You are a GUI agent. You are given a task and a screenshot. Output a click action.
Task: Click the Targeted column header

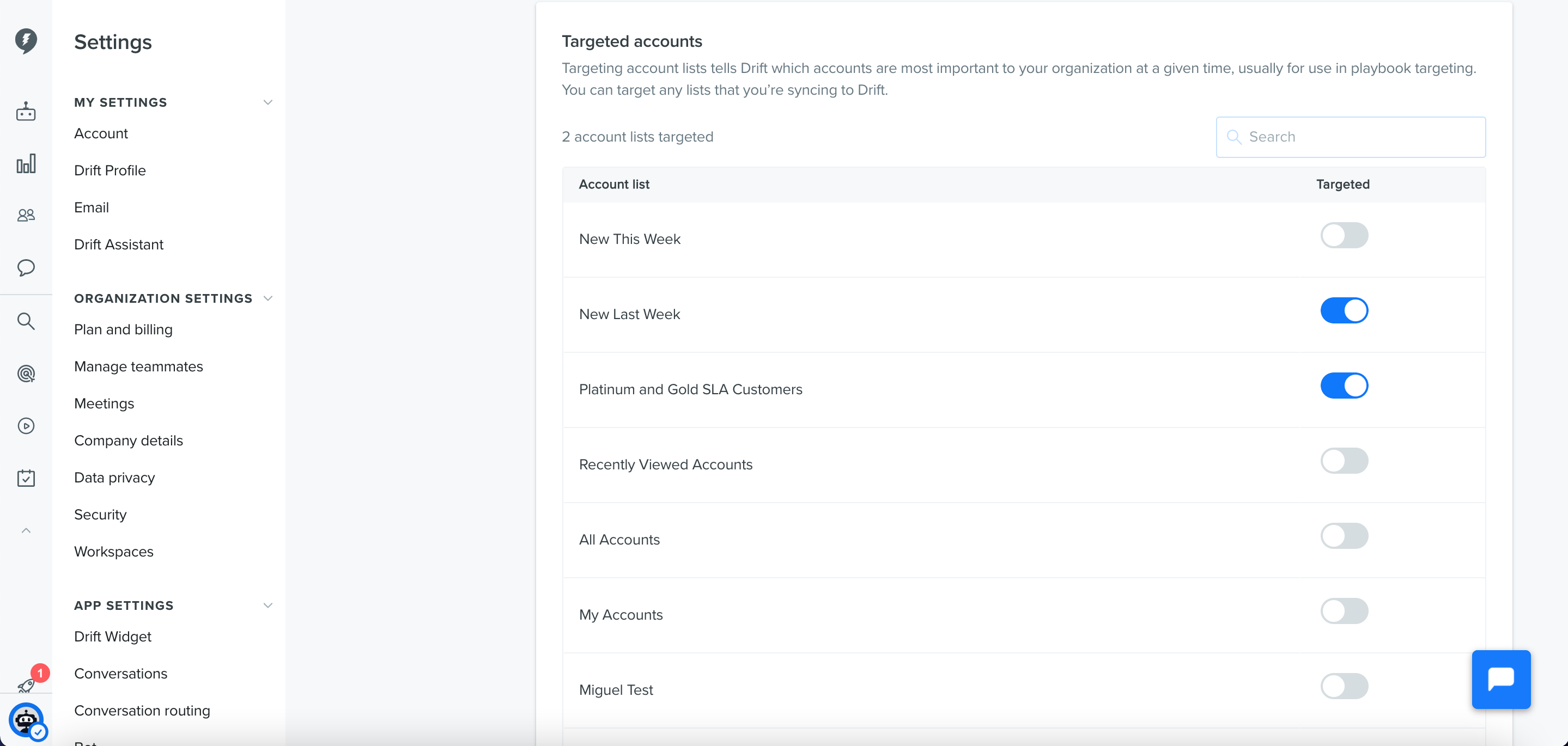(x=1342, y=185)
